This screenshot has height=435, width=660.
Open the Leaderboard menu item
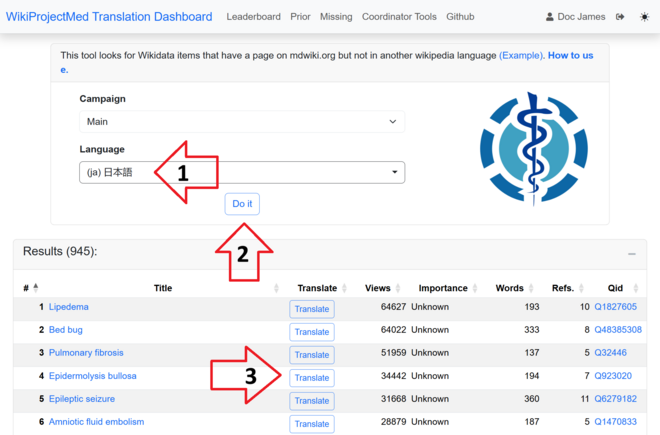[253, 17]
